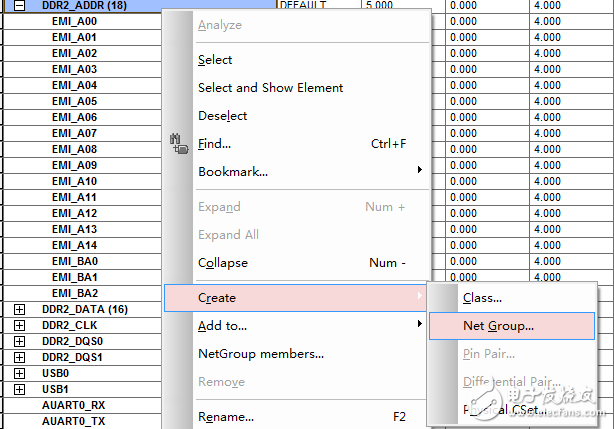Open the Create submenu entry
The width and height of the screenshot is (614, 429).
point(295,298)
